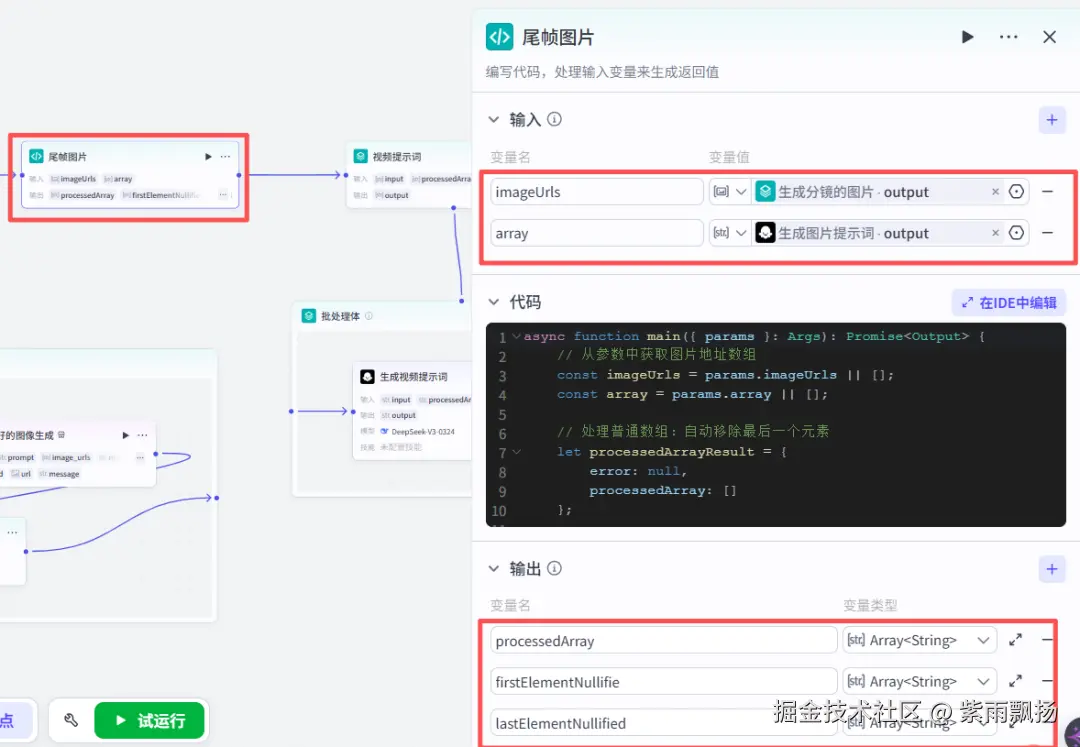Collapse the 输入 section
This screenshot has width=1080, height=747.
coord(493,120)
